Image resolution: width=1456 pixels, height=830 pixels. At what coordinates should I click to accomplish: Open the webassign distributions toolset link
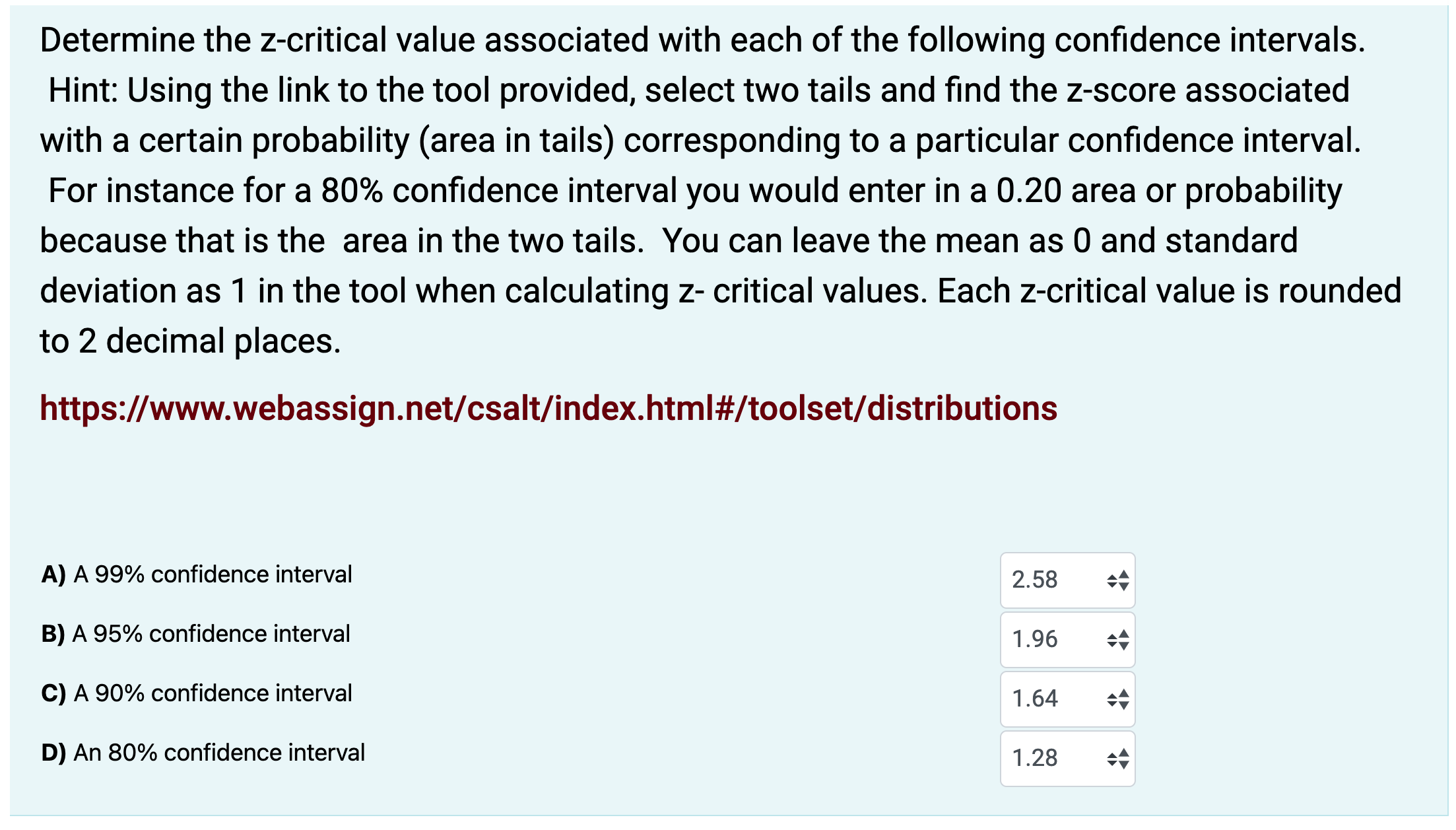click(x=549, y=409)
